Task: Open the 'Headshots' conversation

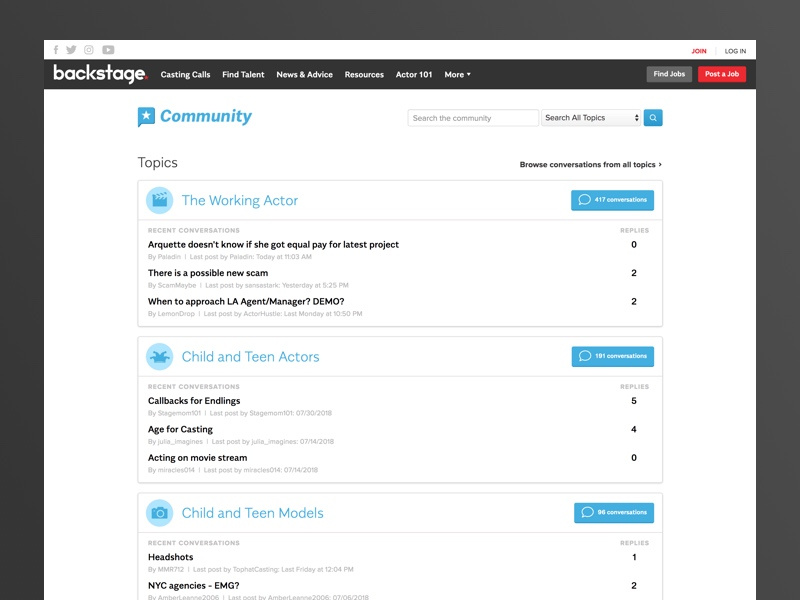Action: (170, 557)
